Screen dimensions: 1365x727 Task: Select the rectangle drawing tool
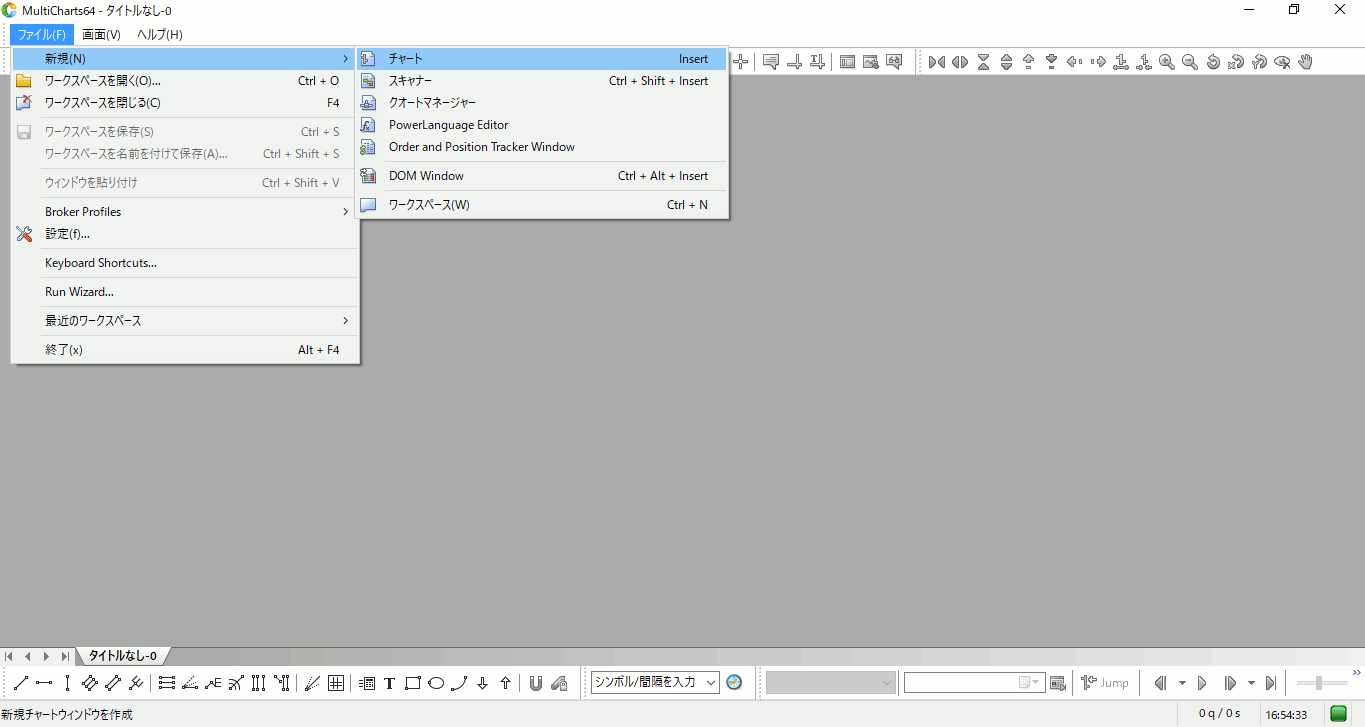[x=412, y=683]
